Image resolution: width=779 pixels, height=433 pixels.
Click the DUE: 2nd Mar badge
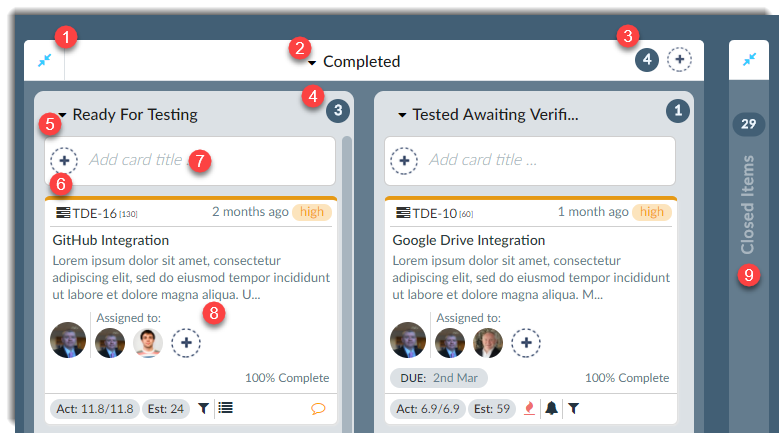pos(439,378)
